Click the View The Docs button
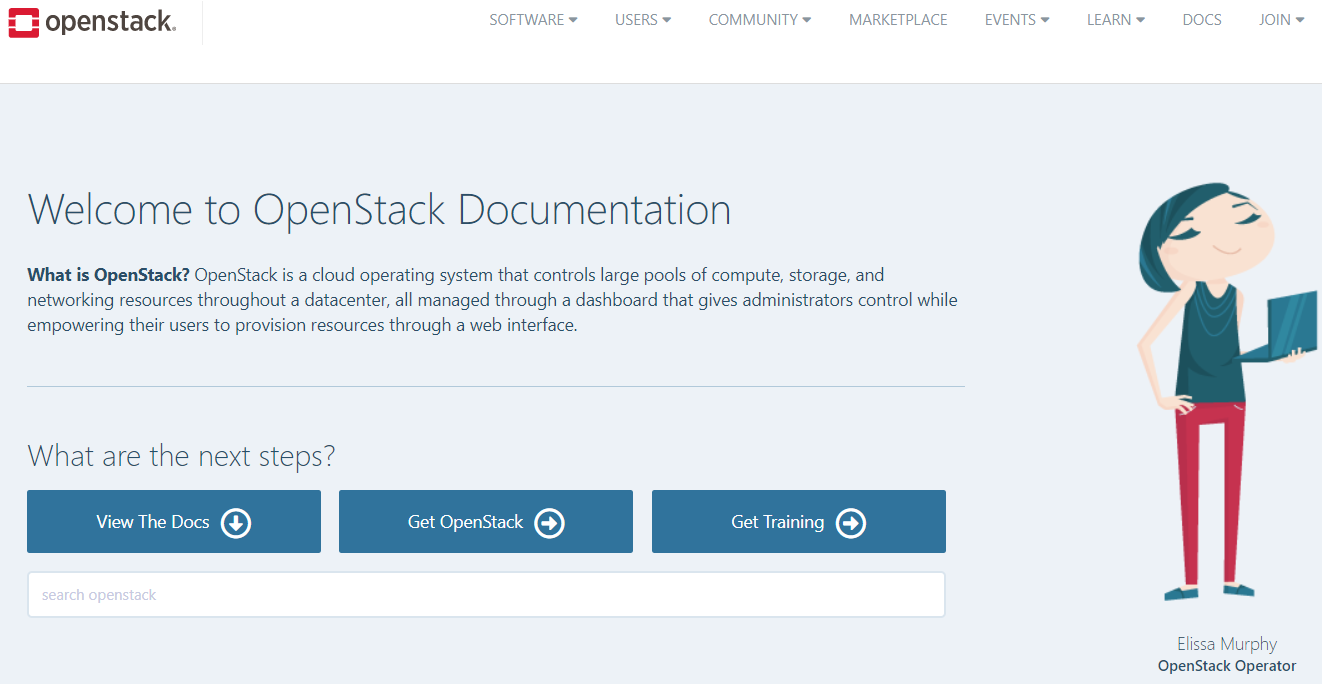 [x=174, y=521]
